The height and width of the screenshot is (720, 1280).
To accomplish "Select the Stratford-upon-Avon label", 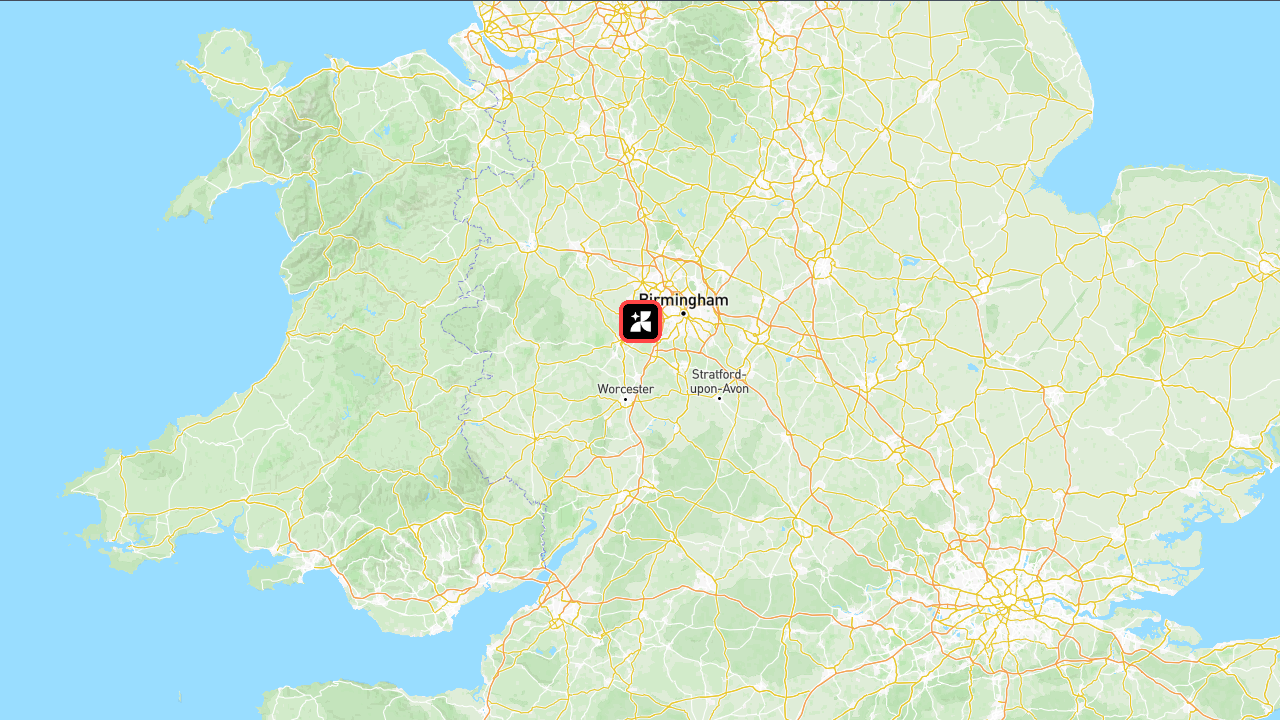I will (x=719, y=381).
